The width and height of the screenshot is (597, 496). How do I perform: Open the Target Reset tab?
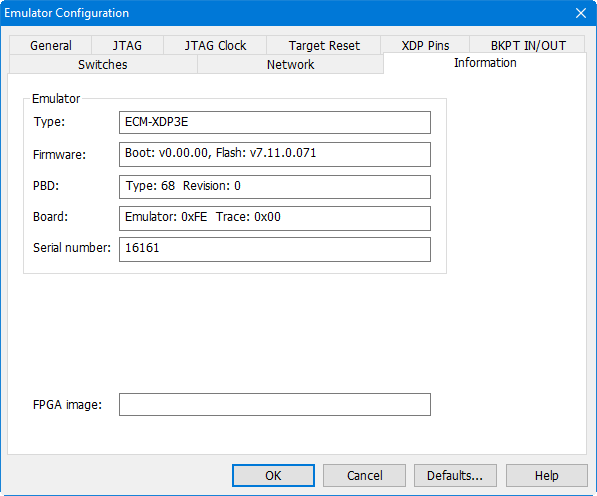pyautogui.click(x=324, y=45)
